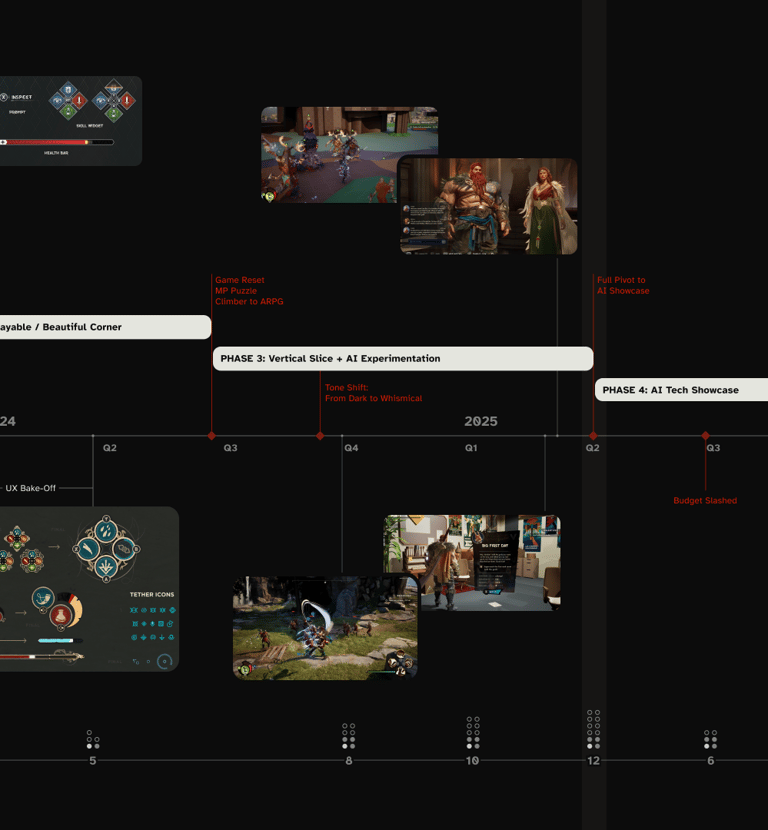Click the 'TETHER ICONS' heading
This screenshot has height=830, width=768.
[x=152, y=594]
